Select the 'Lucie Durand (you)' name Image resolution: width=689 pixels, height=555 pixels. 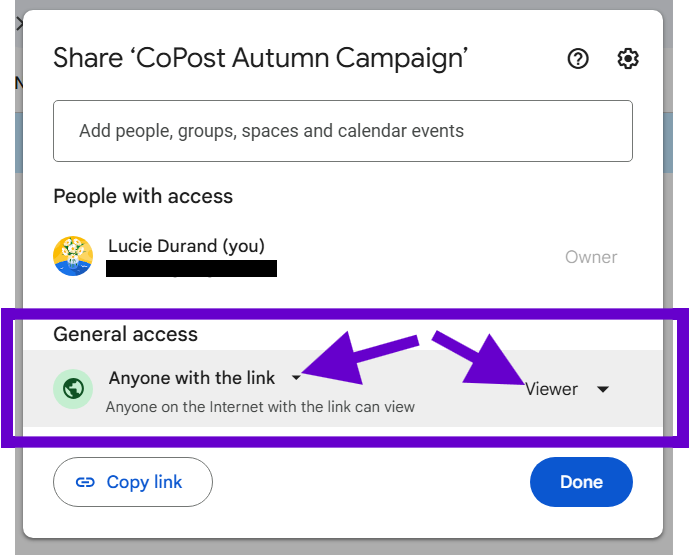coord(186,246)
